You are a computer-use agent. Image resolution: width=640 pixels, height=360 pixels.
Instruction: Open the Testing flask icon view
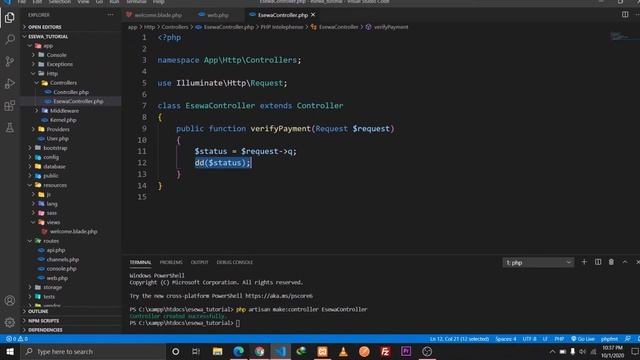point(10,128)
